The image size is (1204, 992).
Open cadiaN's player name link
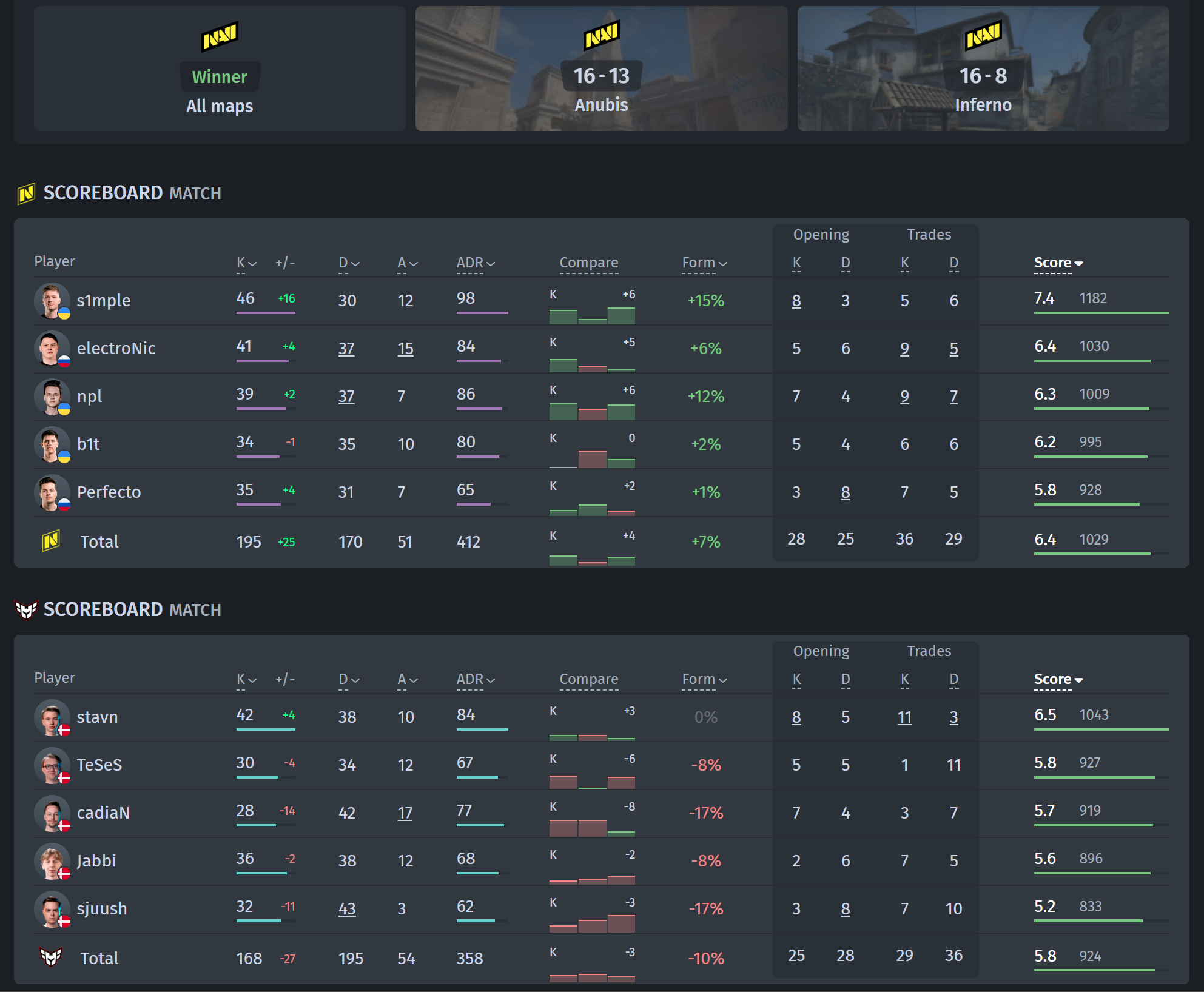click(103, 813)
